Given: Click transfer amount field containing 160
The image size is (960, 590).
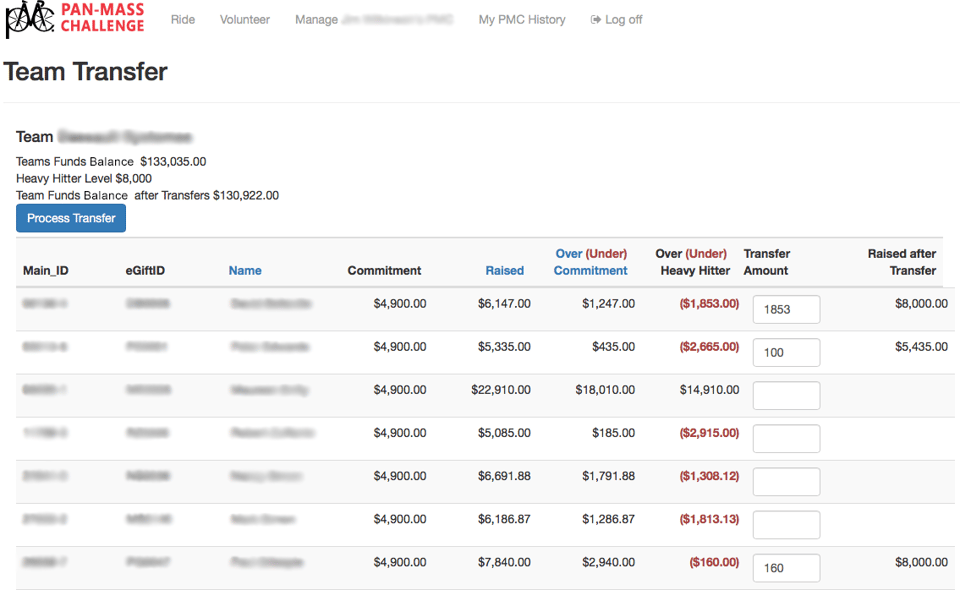Looking at the screenshot, I should click(786, 568).
